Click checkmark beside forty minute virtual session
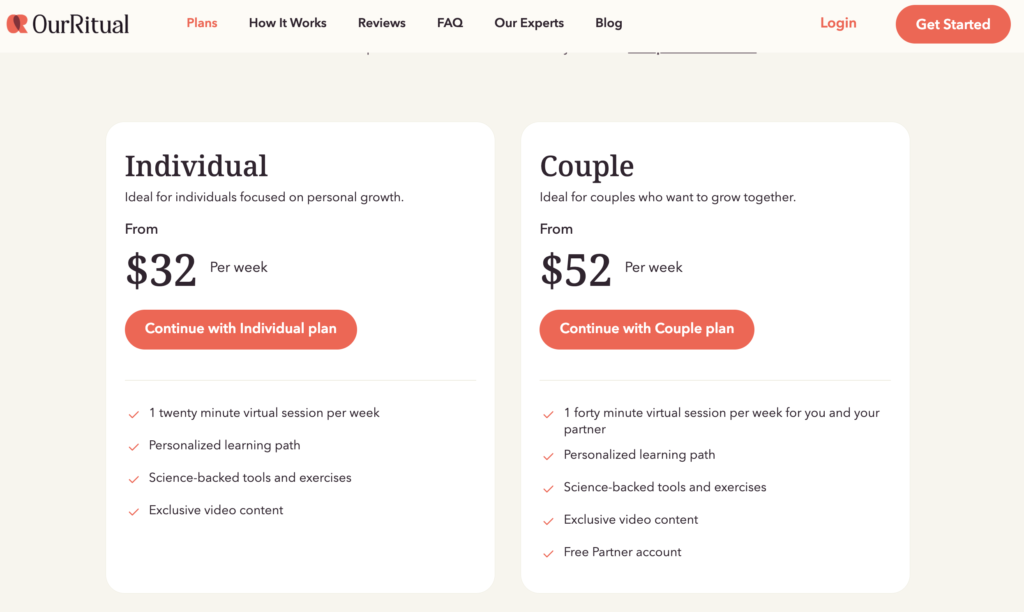1024x612 pixels. click(549, 415)
